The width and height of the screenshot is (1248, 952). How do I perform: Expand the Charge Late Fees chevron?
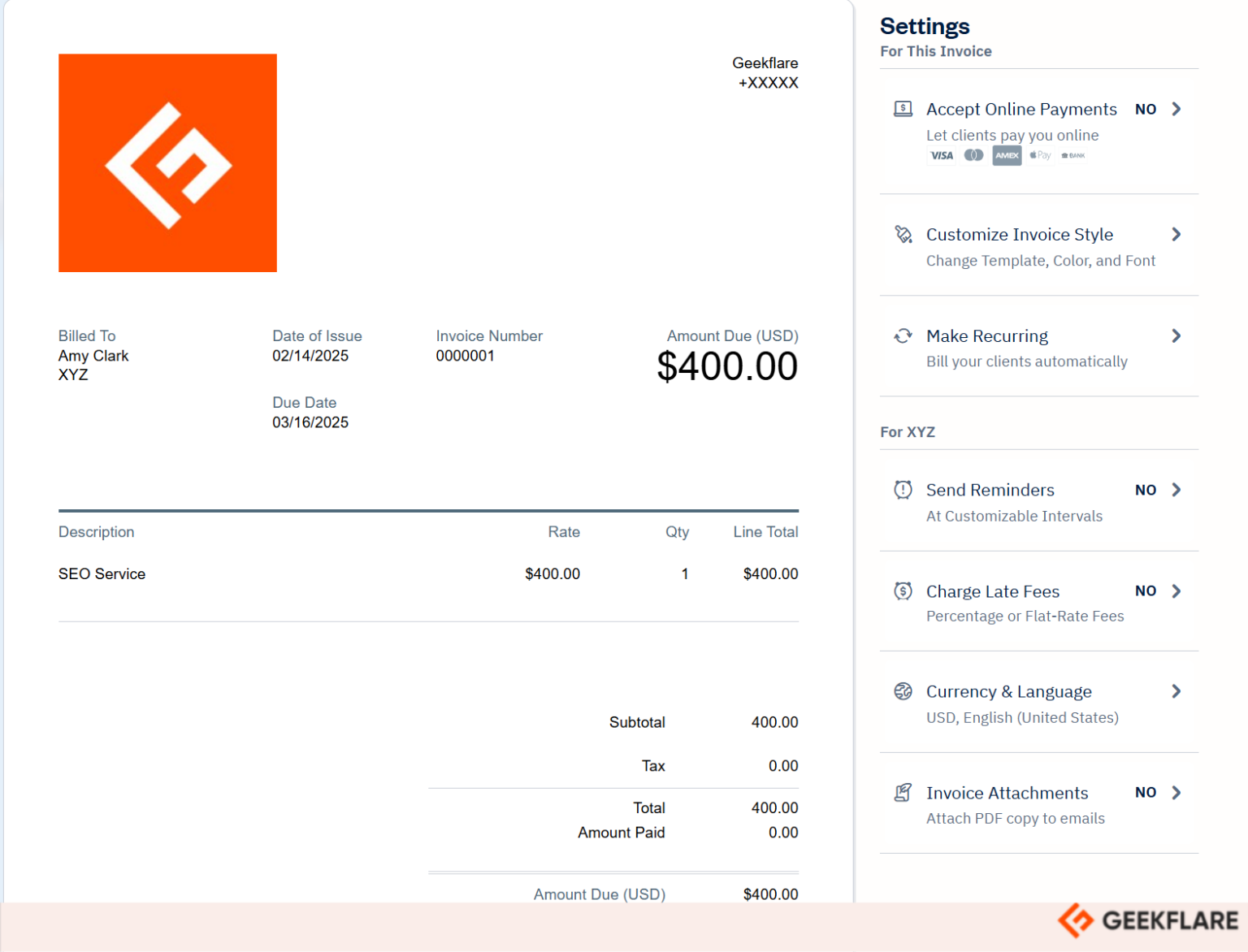pos(1176,591)
